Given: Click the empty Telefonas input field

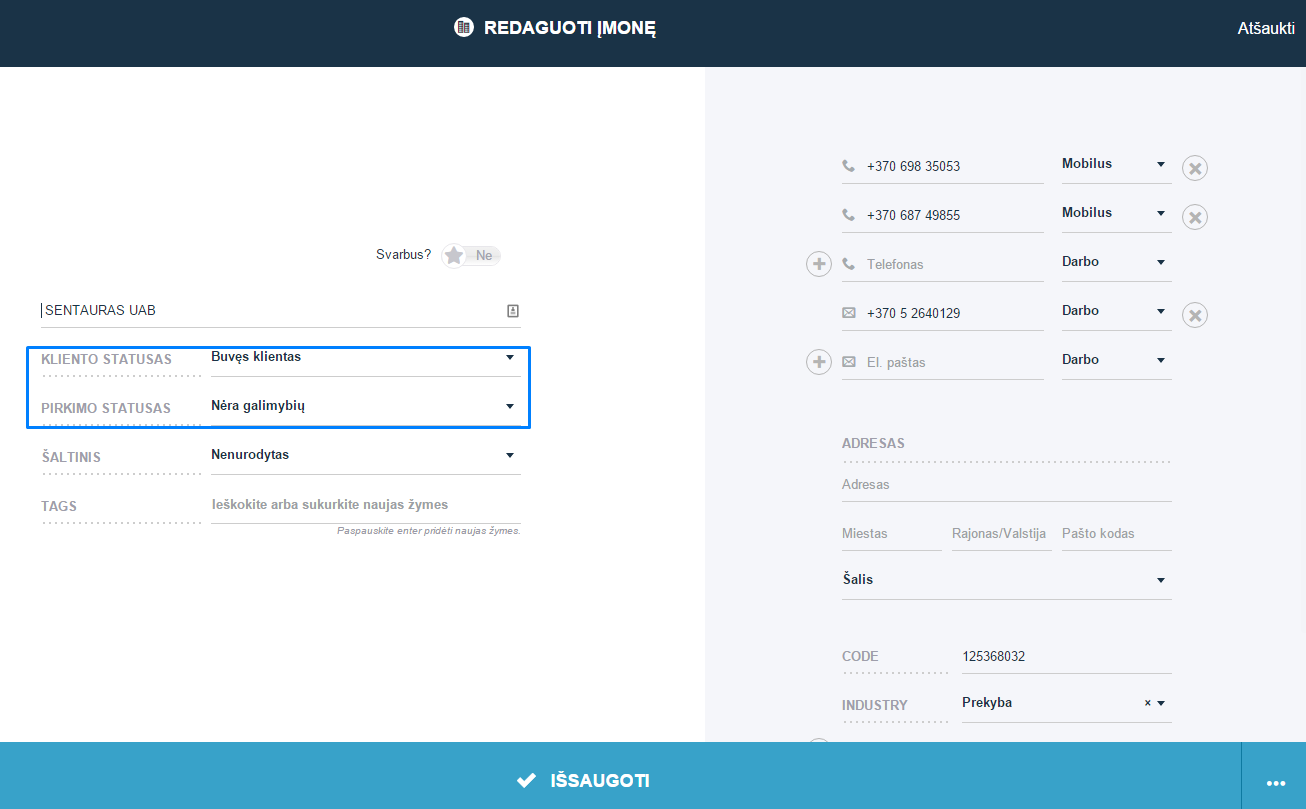Looking at the screenshot, I should point(943,265).
